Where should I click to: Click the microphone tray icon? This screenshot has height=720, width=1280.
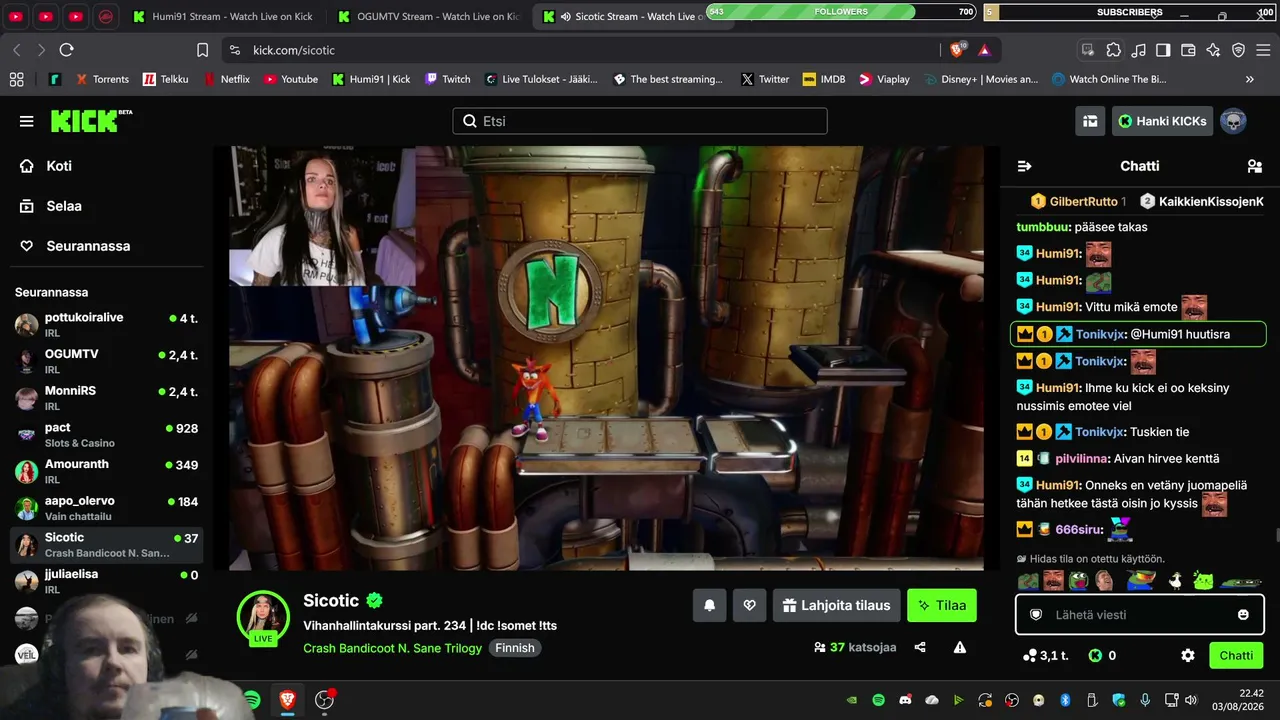coord(1146,700)
